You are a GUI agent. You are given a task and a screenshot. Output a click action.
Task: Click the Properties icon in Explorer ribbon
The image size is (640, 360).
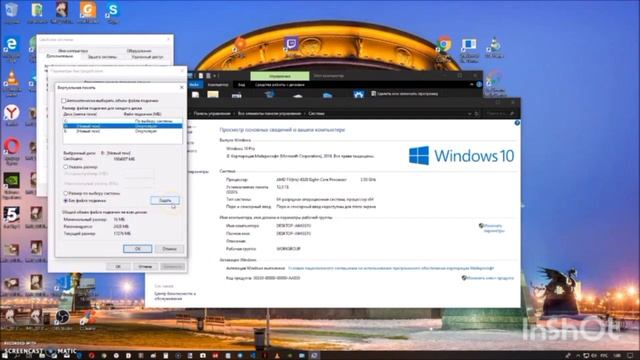(195, 95)
